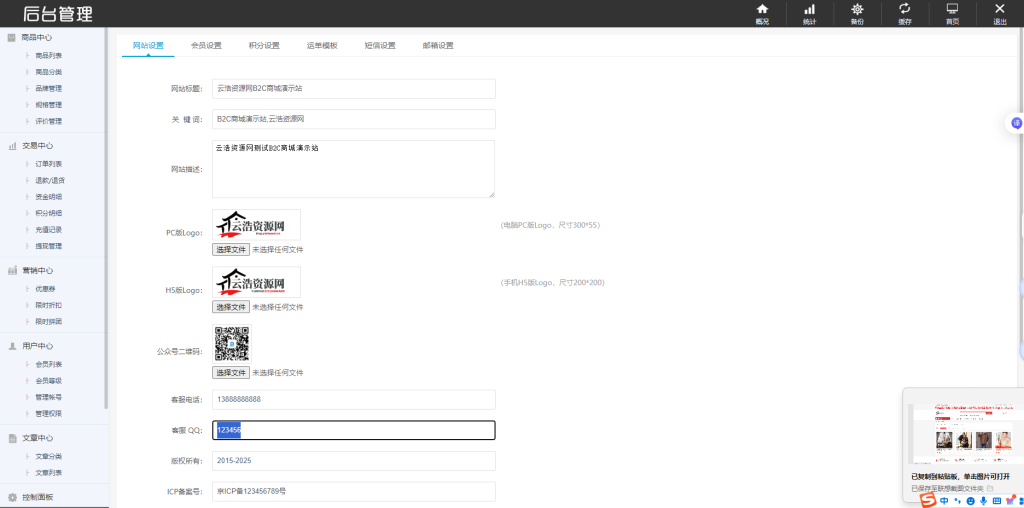This screenshot has width=1024, height=508.
Task: Open the 首页 monitor icon
Action: coord(952,13)
